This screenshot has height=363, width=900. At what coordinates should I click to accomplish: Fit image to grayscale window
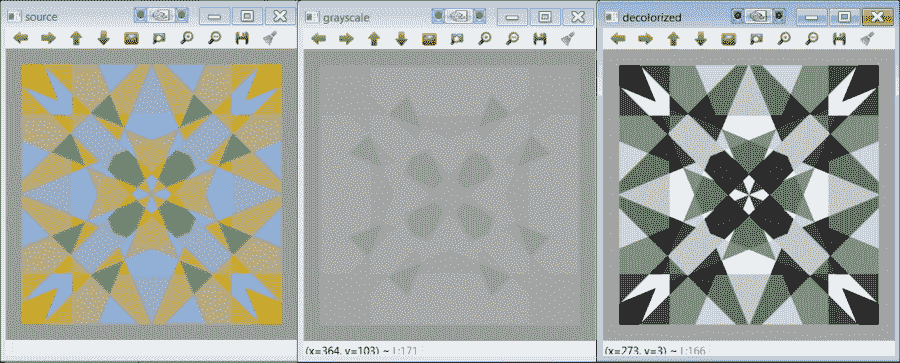click(x=456, y=38)
